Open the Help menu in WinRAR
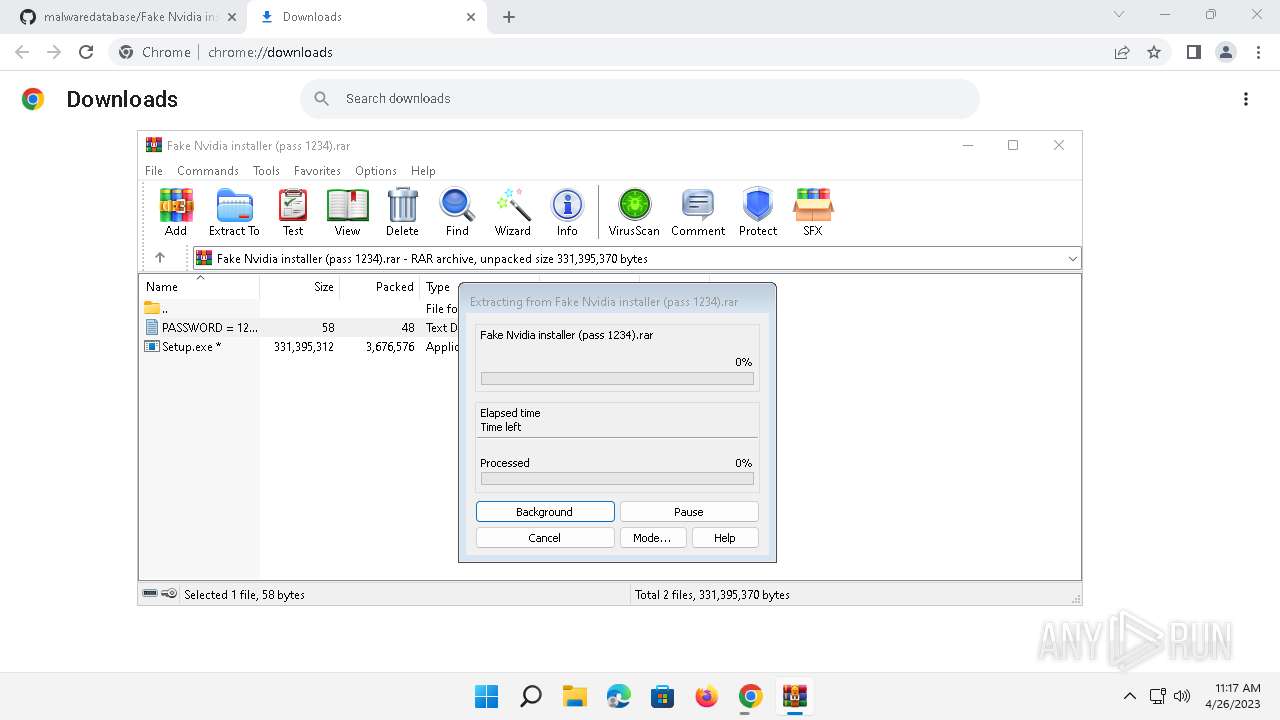This screenshot has width=1280, height=720. tap(423, 171)
